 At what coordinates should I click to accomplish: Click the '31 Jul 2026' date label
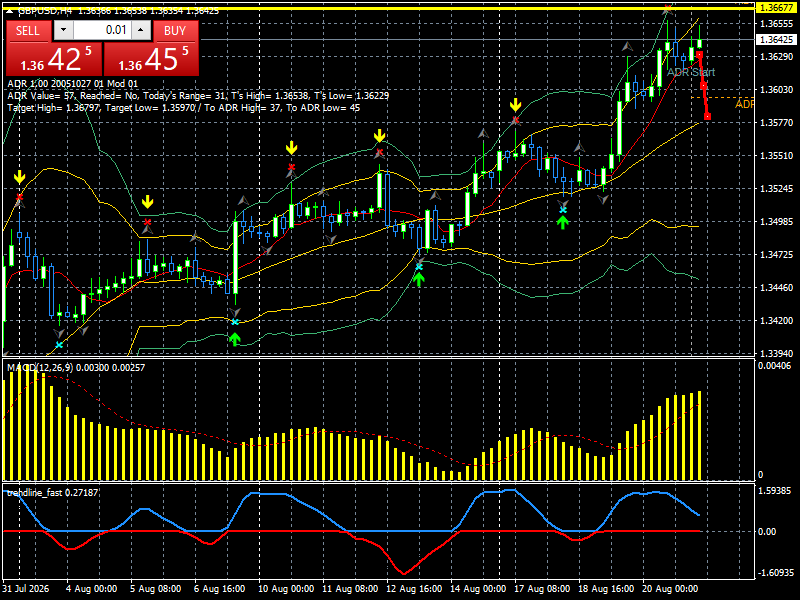pyautogui.click(x=26, y=588)
